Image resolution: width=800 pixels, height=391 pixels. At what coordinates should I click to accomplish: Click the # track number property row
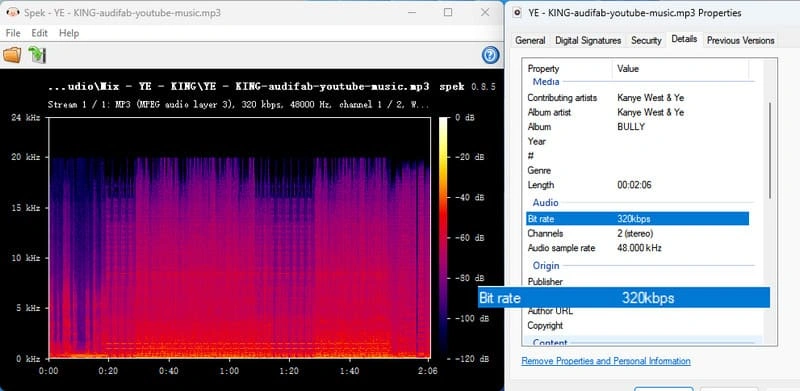pyautogui.click(x=637, y=156)
